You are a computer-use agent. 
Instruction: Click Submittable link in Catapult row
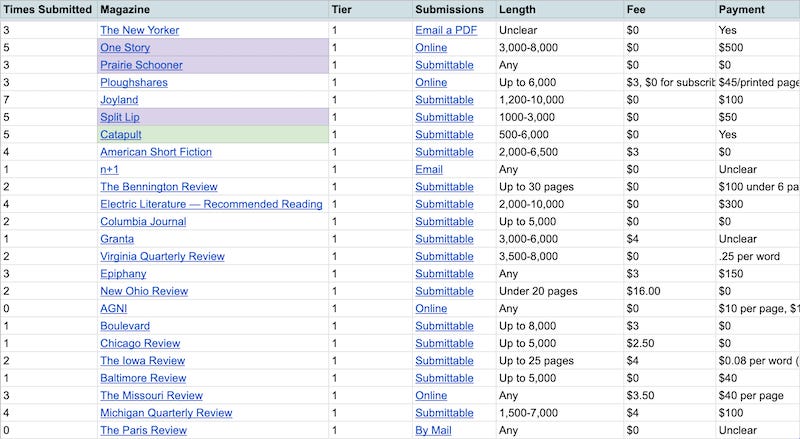[444, 134]
